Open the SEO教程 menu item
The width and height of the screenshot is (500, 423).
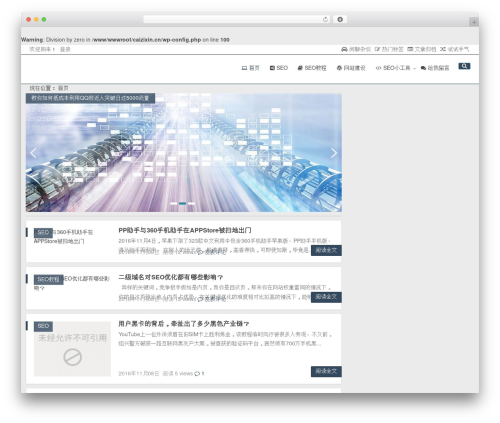pyautogui.click(x=315, y=68)
